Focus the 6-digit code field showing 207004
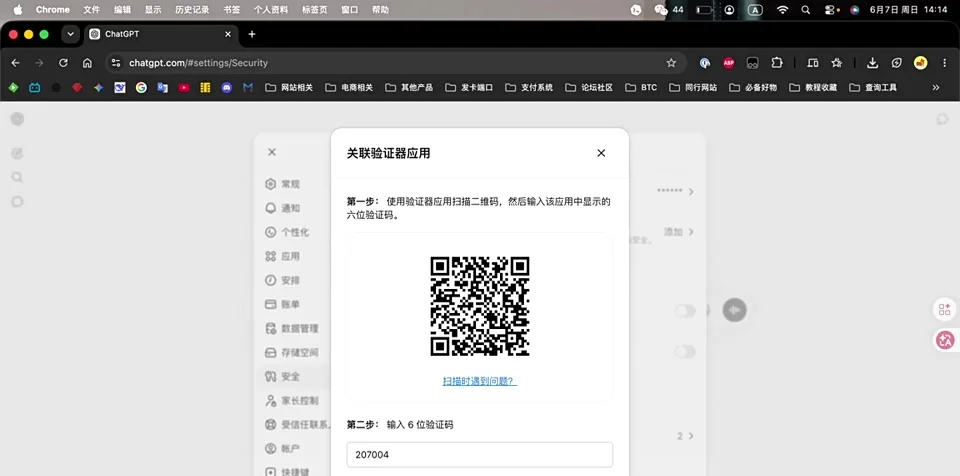Viewport: 960px width, 476px height. [480, 455]
